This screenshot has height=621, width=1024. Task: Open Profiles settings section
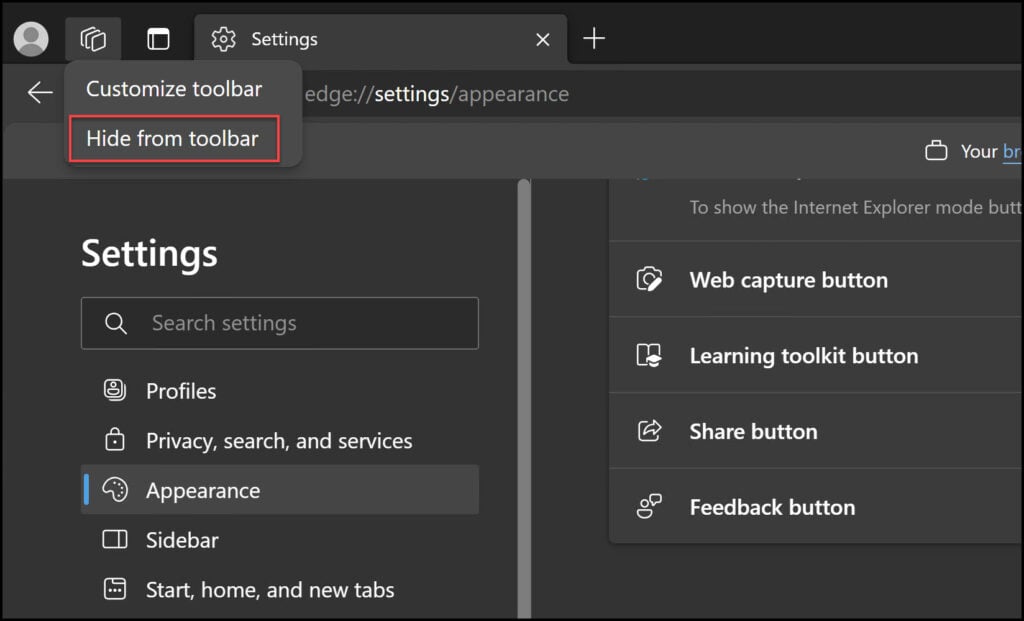coord(280,390)
